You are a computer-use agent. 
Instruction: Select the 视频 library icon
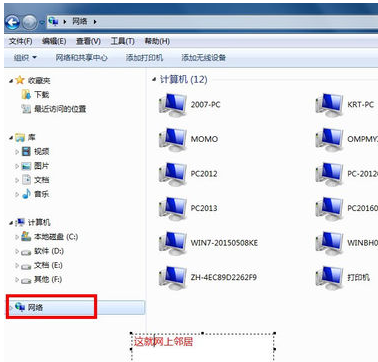(x=26, y=151)
